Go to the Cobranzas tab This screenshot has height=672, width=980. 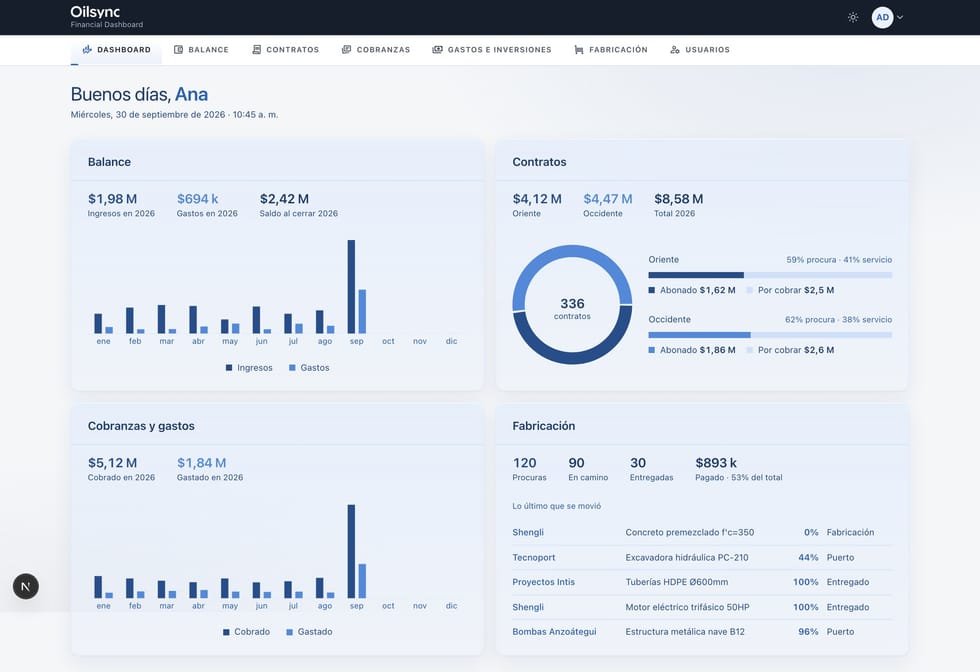click(x=376, y=49)
